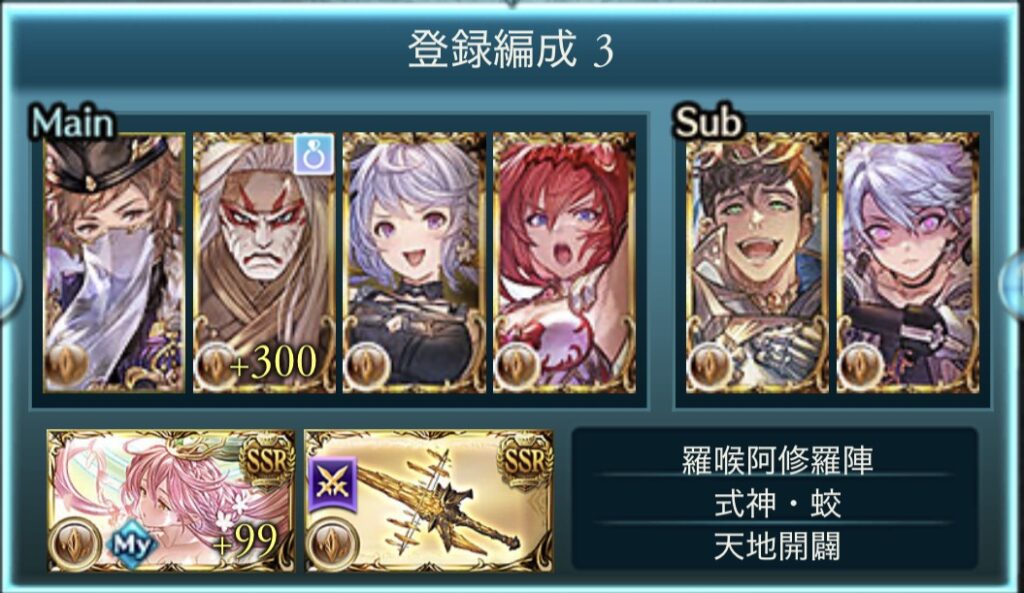The image size is (1024, 593).
Task: Click SSR emblem on golden sword card
Action: 524,462
